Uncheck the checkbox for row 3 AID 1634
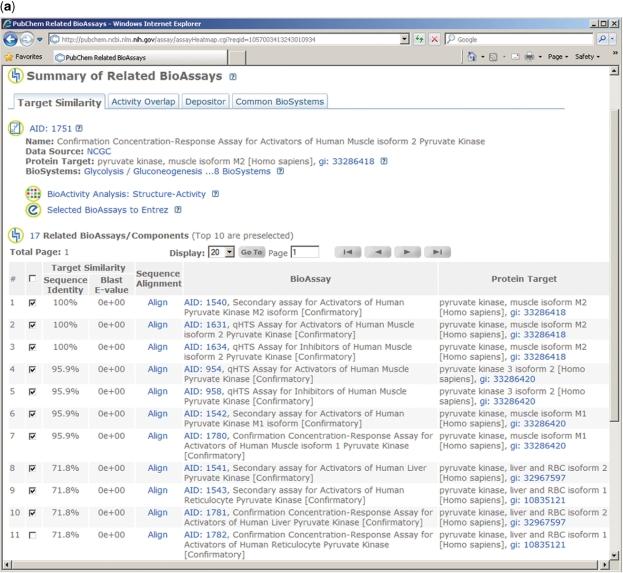The height and width of the screenshot is (573, 623). tap(33, 347)
